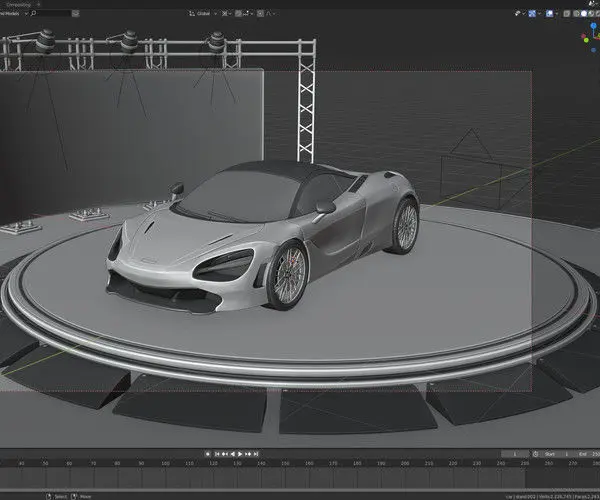The image size is (600, 500).
Task: Click the red negative X axis gizmo dot
Action: pyautogui.click(x=584, y=36)
